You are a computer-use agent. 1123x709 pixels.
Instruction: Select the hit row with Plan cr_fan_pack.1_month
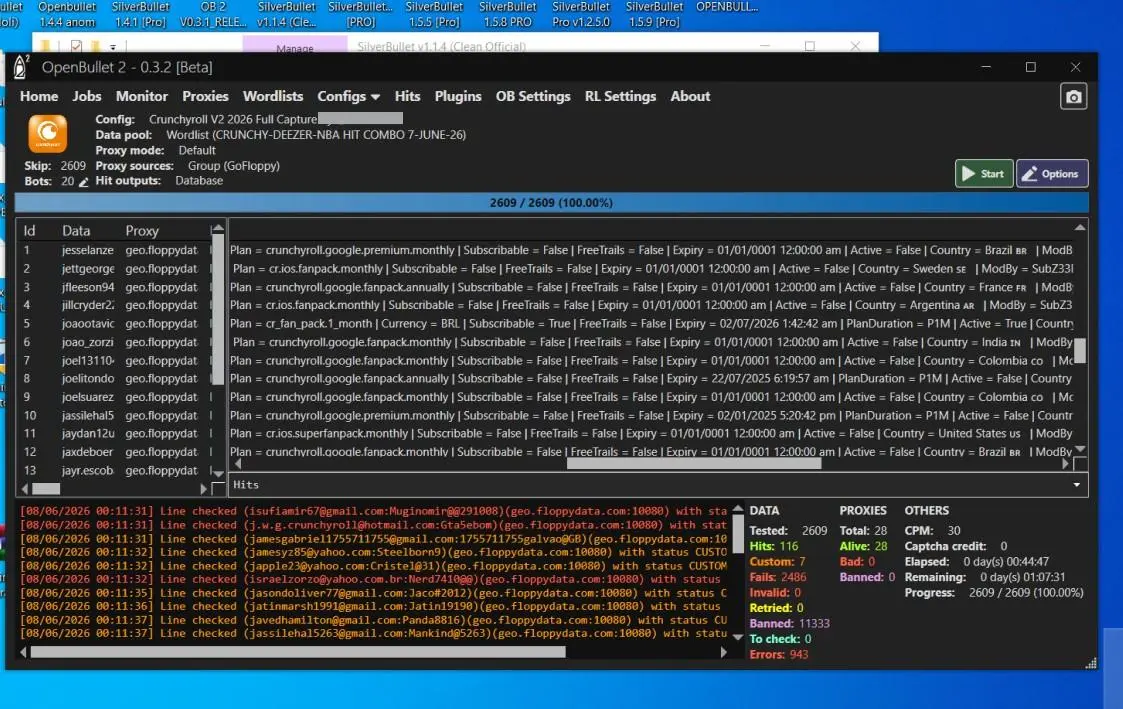[651, 324]
